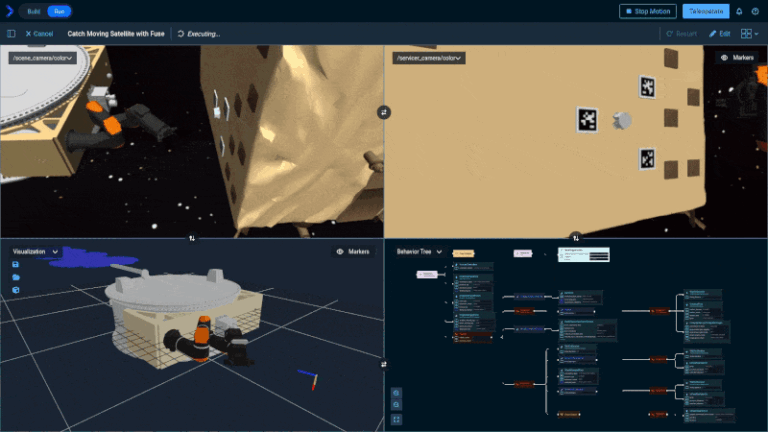Switch to Build mode
This screenshot has height=432, width=768.
click(x=35, y=11)
